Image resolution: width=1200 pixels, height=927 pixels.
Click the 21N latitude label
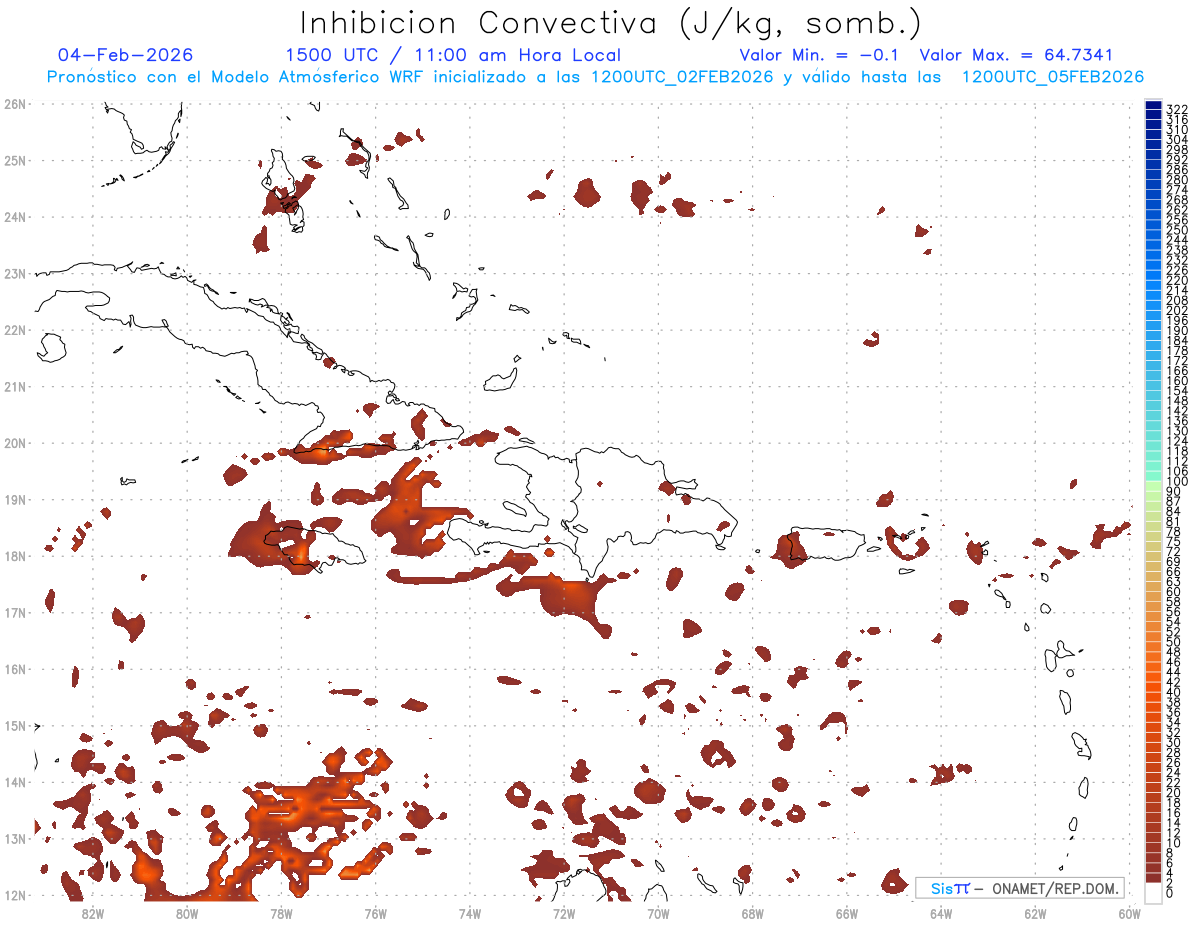click(x=14, y=386)
